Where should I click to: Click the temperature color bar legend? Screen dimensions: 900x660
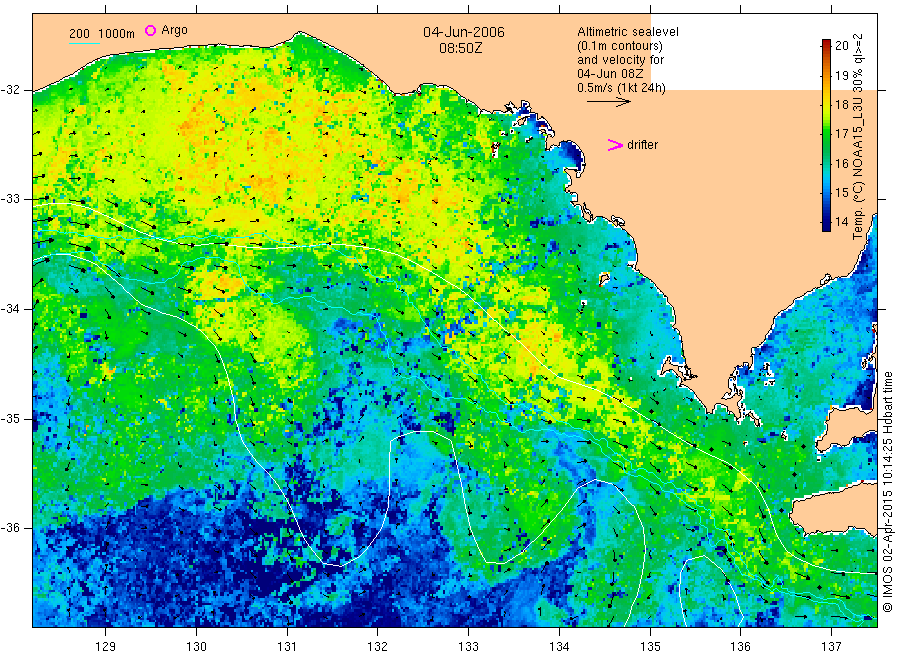(x=826, y=135)
